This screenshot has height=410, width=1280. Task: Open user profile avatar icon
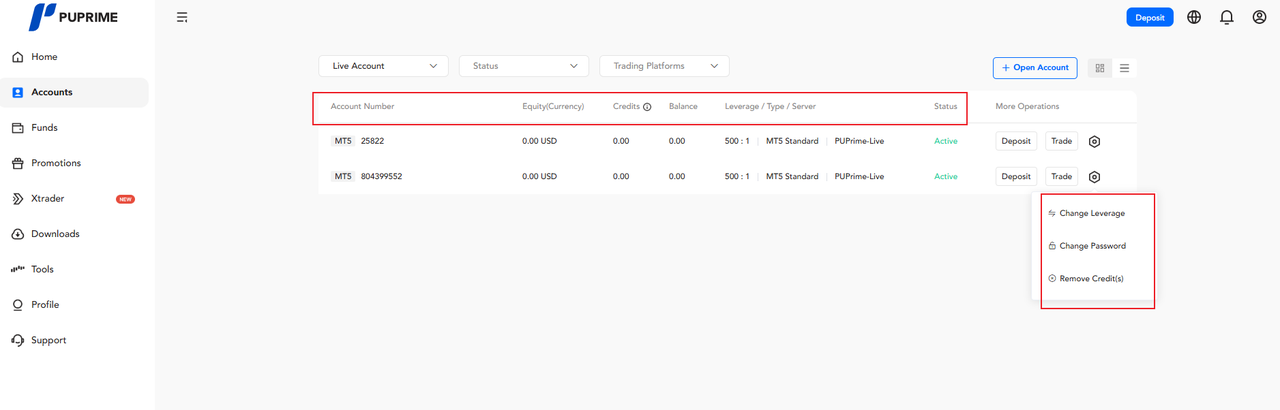coord(1260,17)
